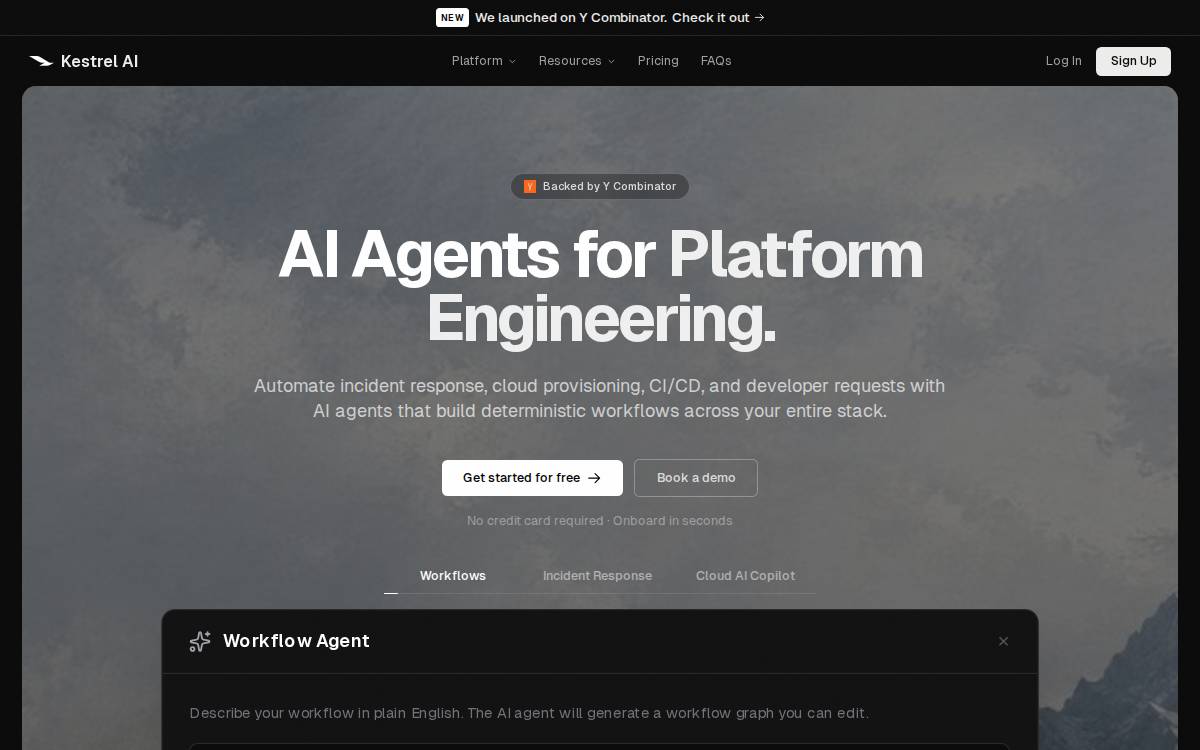Open the FAQs page
Viewport: 1200px width, 750px height.
[716, 61]
